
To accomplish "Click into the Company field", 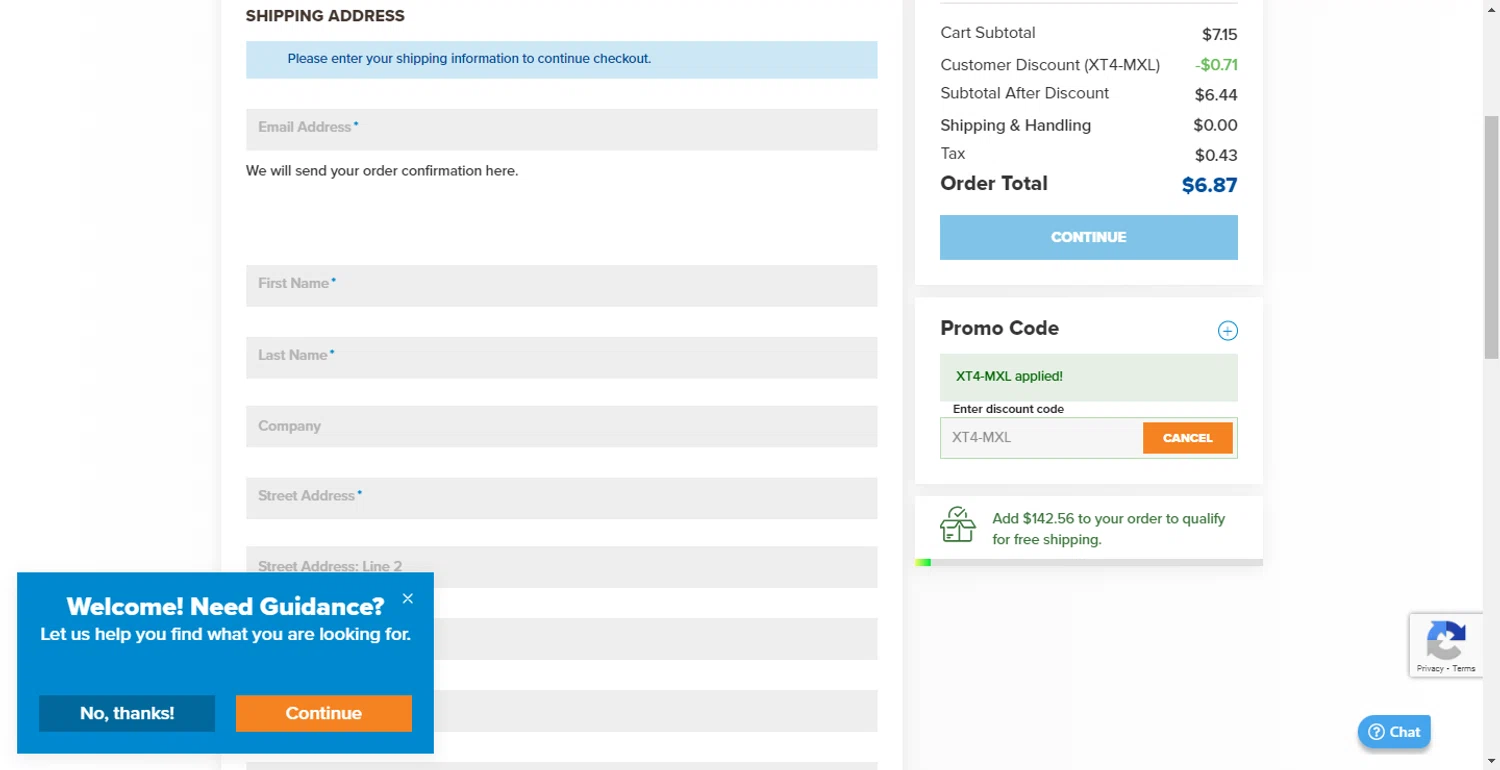I will [562, 426].
